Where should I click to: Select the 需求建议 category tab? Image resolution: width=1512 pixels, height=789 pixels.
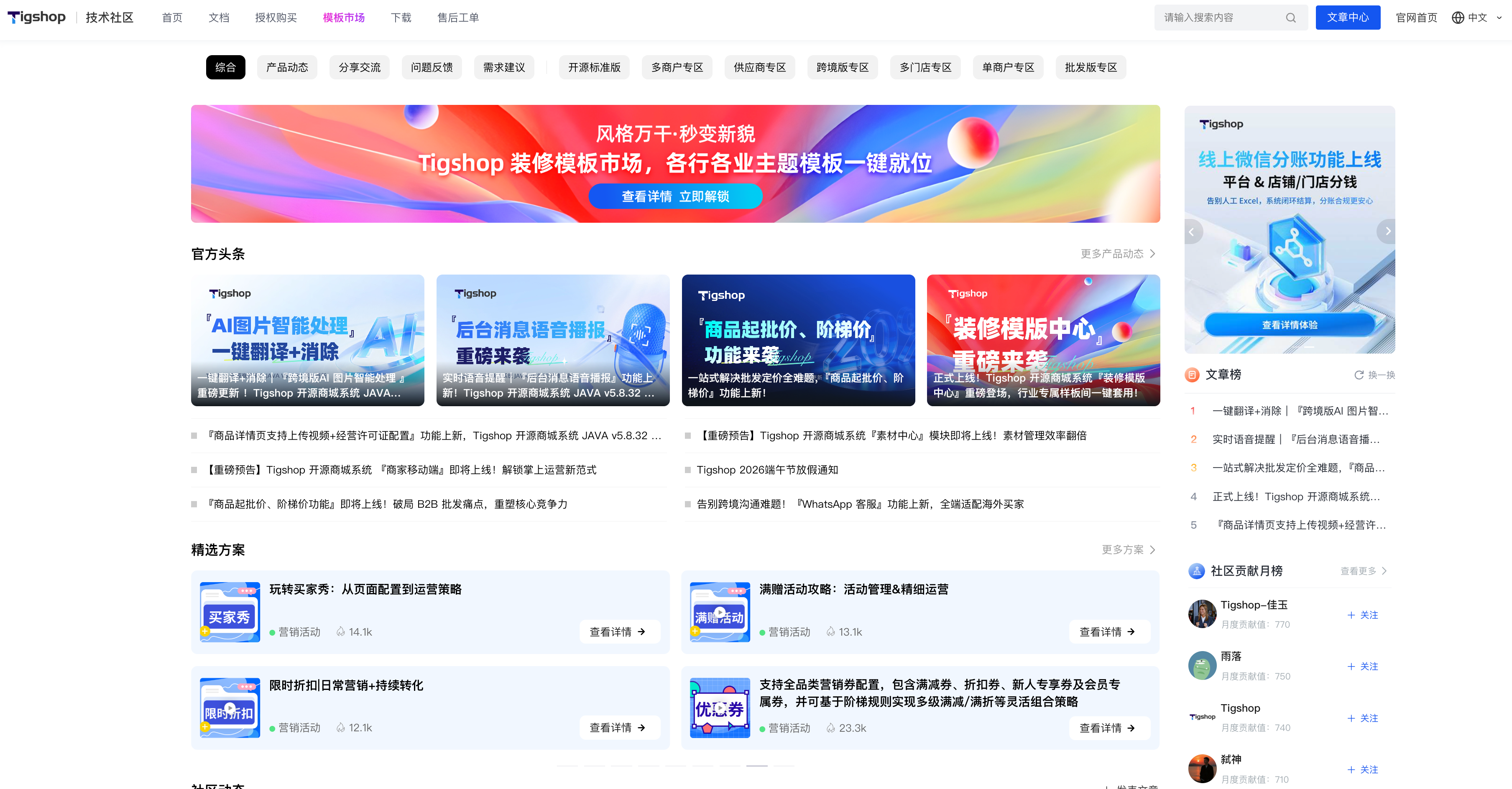coord(503,67)
